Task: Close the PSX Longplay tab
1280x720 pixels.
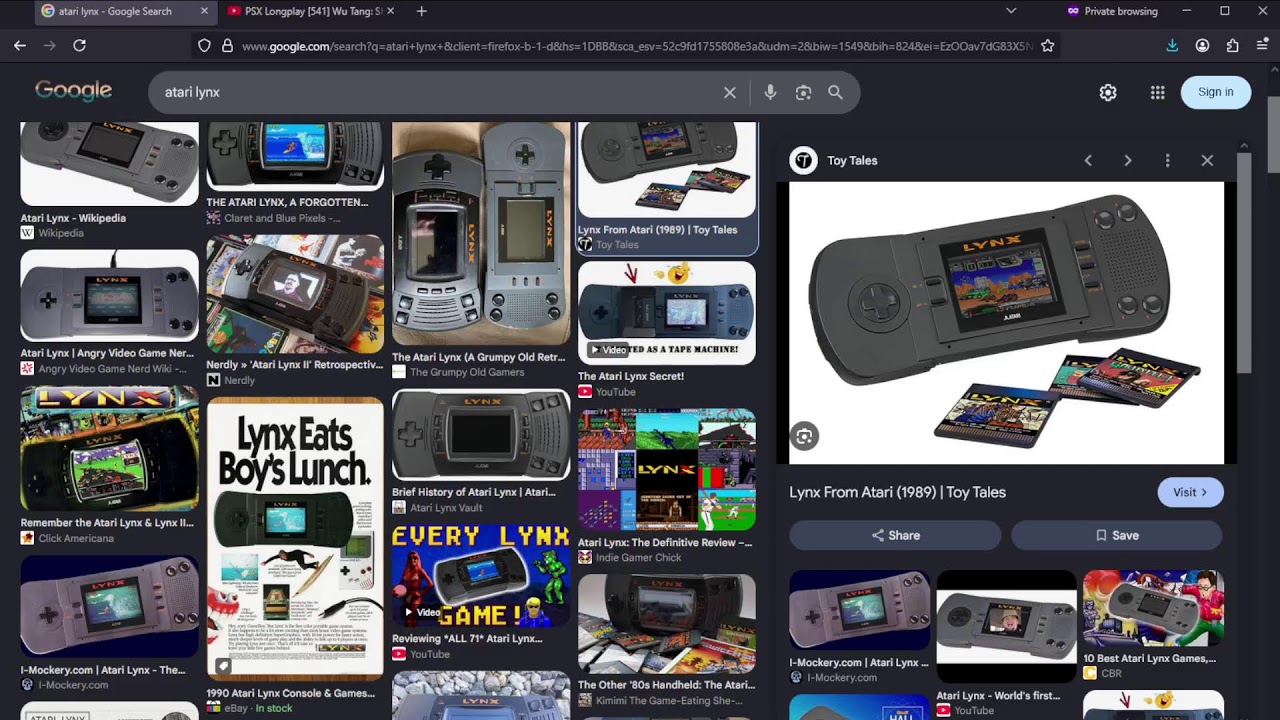Action: [390, 11]
